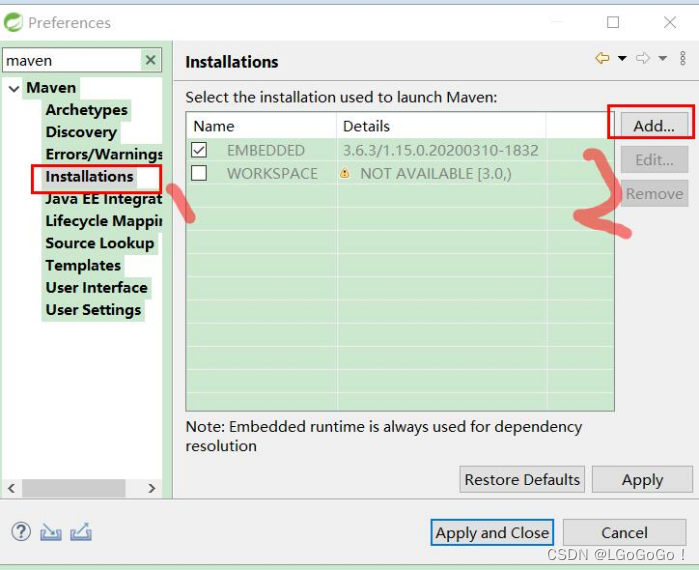Clear the maven filter text

pyautogui.click(x=151, y=60)
